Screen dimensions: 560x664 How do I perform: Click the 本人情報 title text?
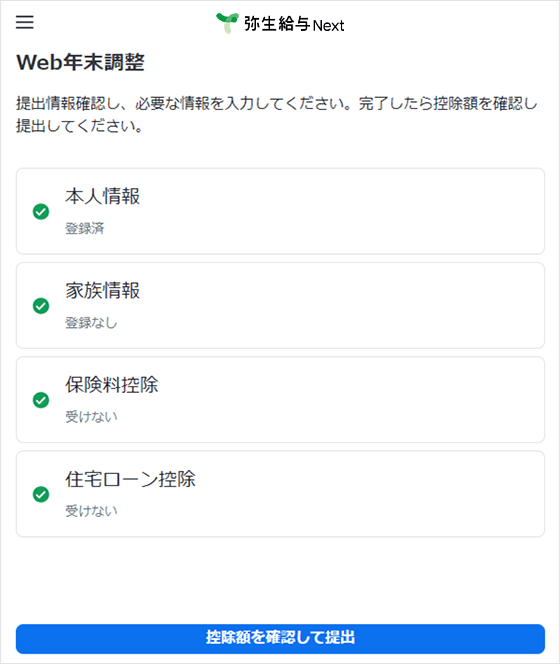tap(103, 196)
